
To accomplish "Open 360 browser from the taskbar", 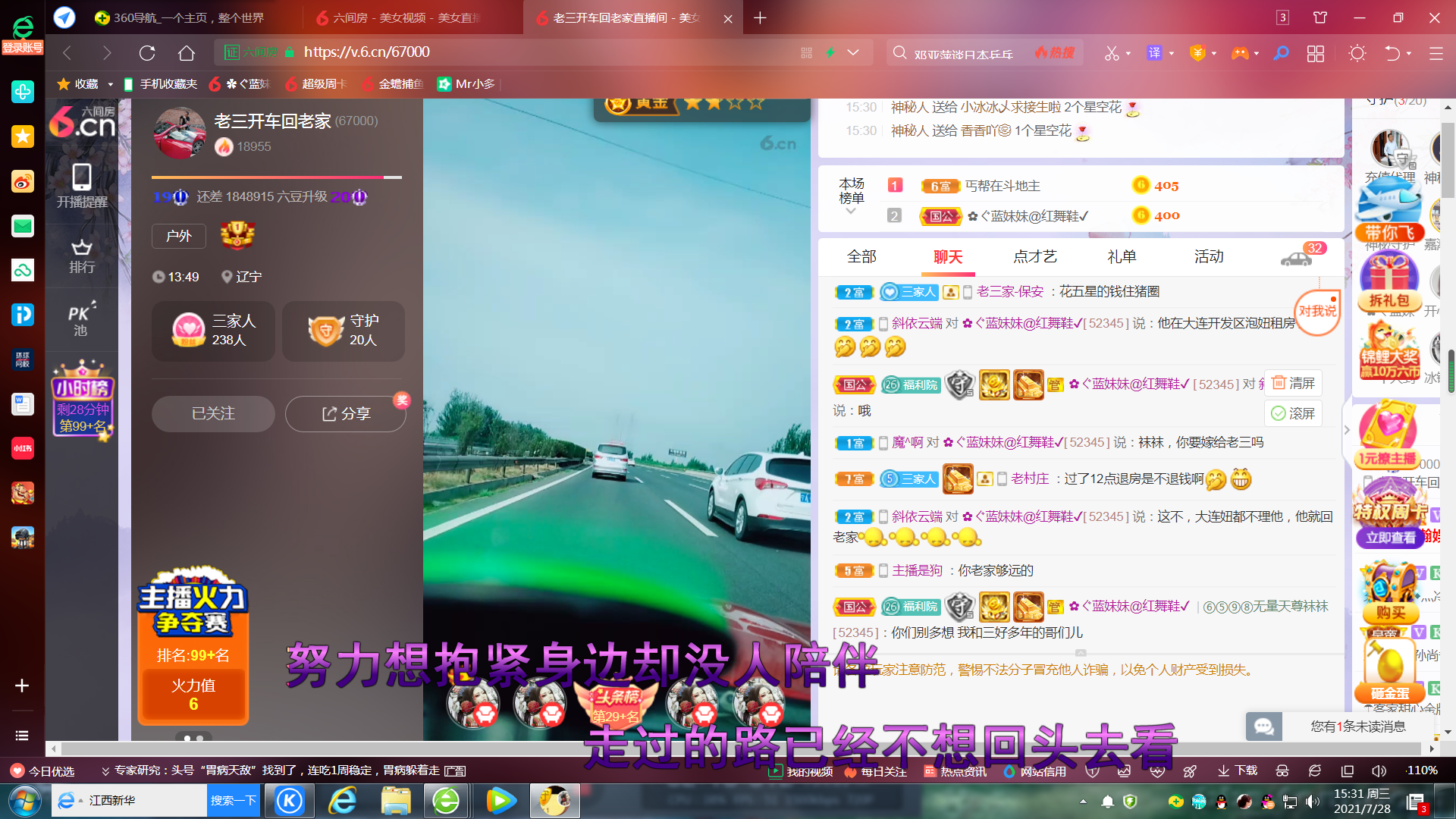I will 446,801.
